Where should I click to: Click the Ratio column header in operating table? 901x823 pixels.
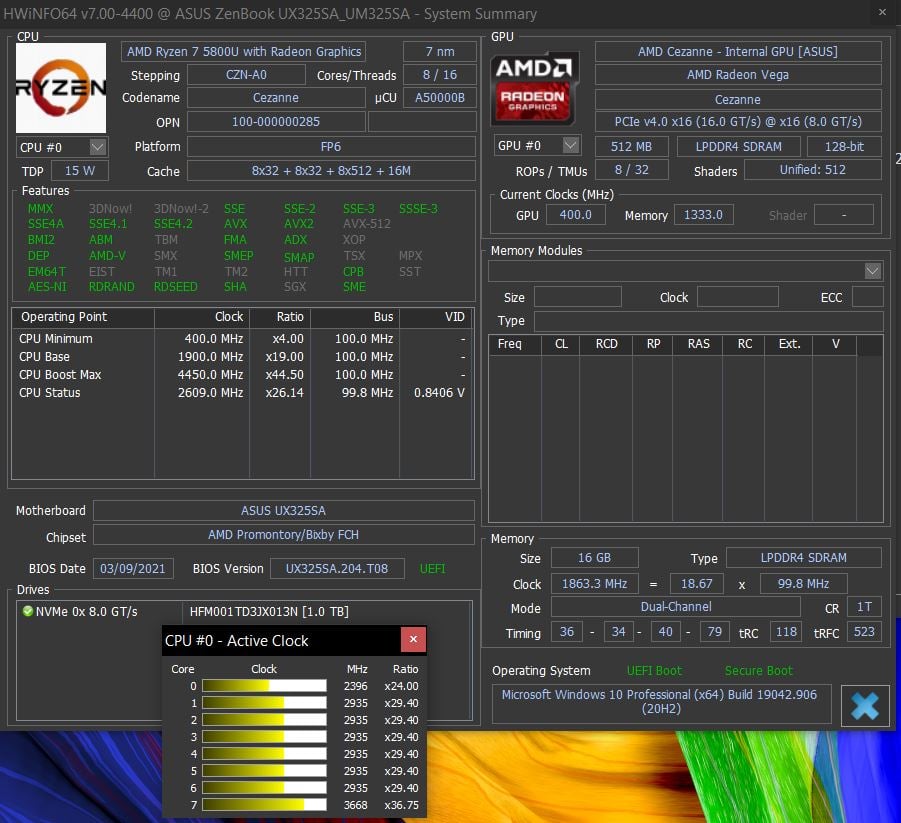[x=280, y=317]
